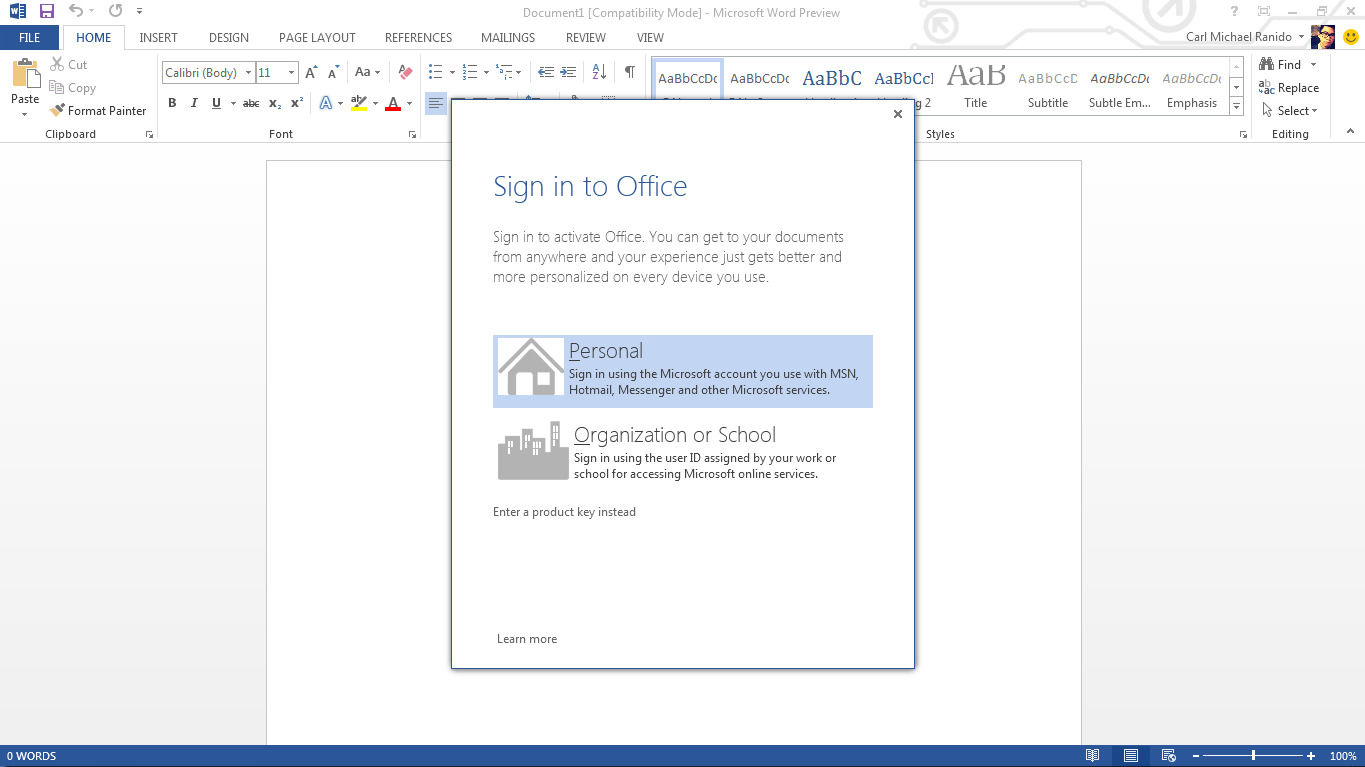Viewport: 1365px width, 767px height.
Task: Open the FILE tab
Action: 30,37
